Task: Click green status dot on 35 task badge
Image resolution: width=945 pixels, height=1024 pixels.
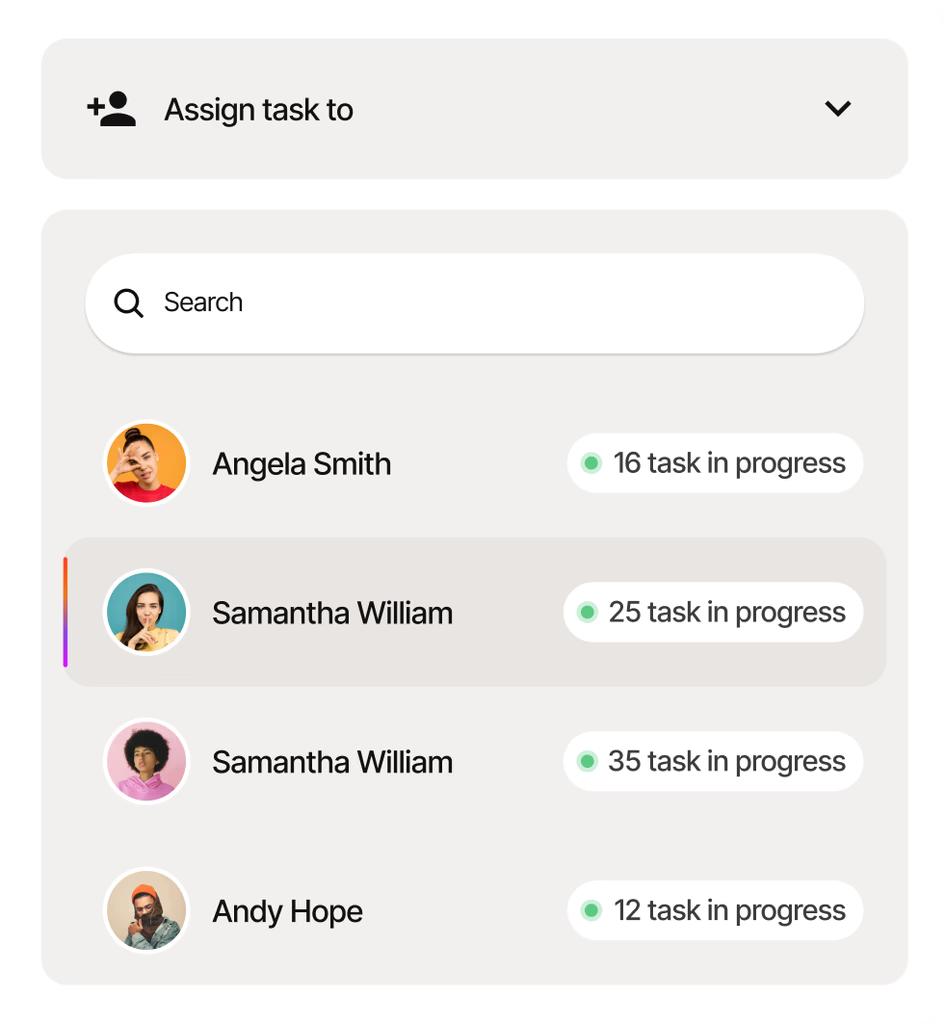Action: [587, 761]
